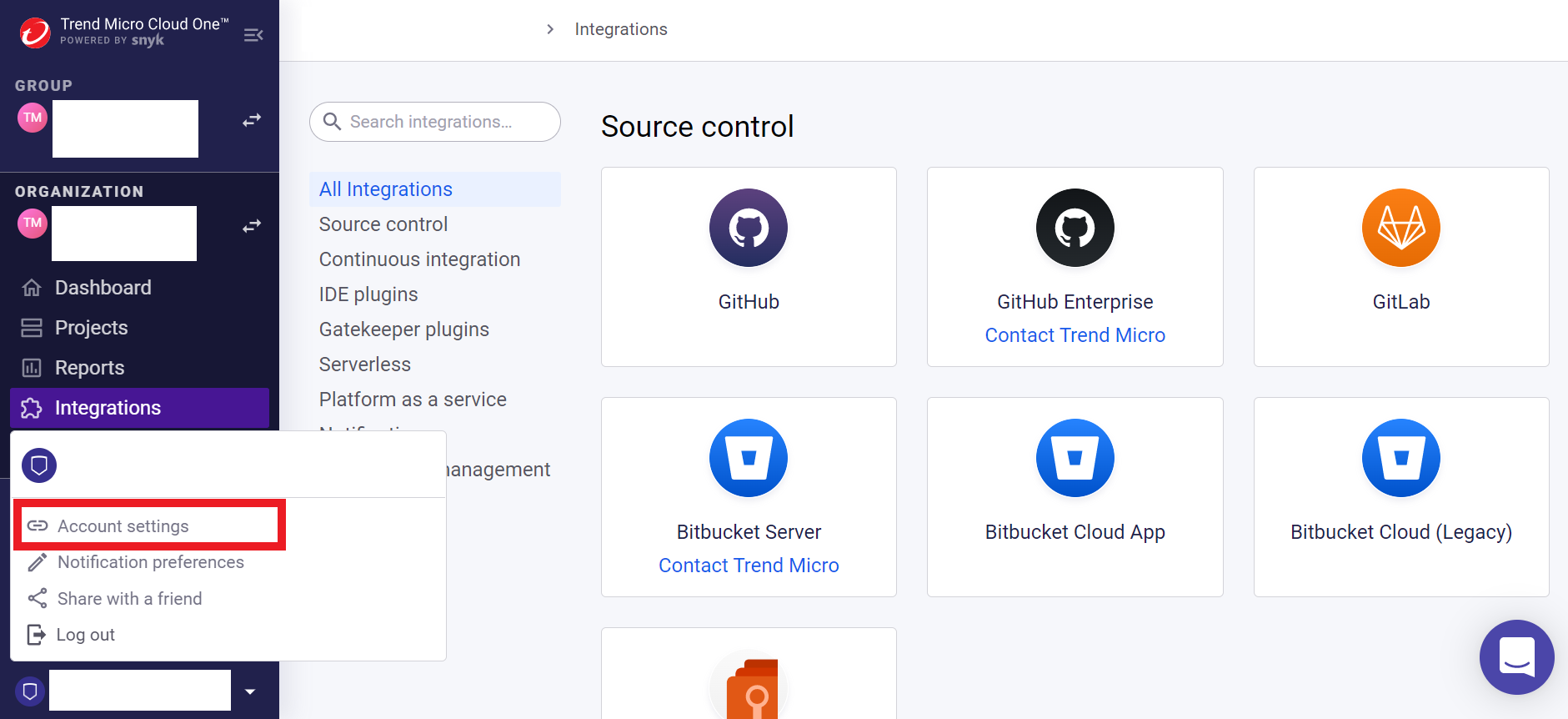The width and height of the screenshot is (1568, 719).
Task: Click the search magnifier icon
Action: pos(332,122)
